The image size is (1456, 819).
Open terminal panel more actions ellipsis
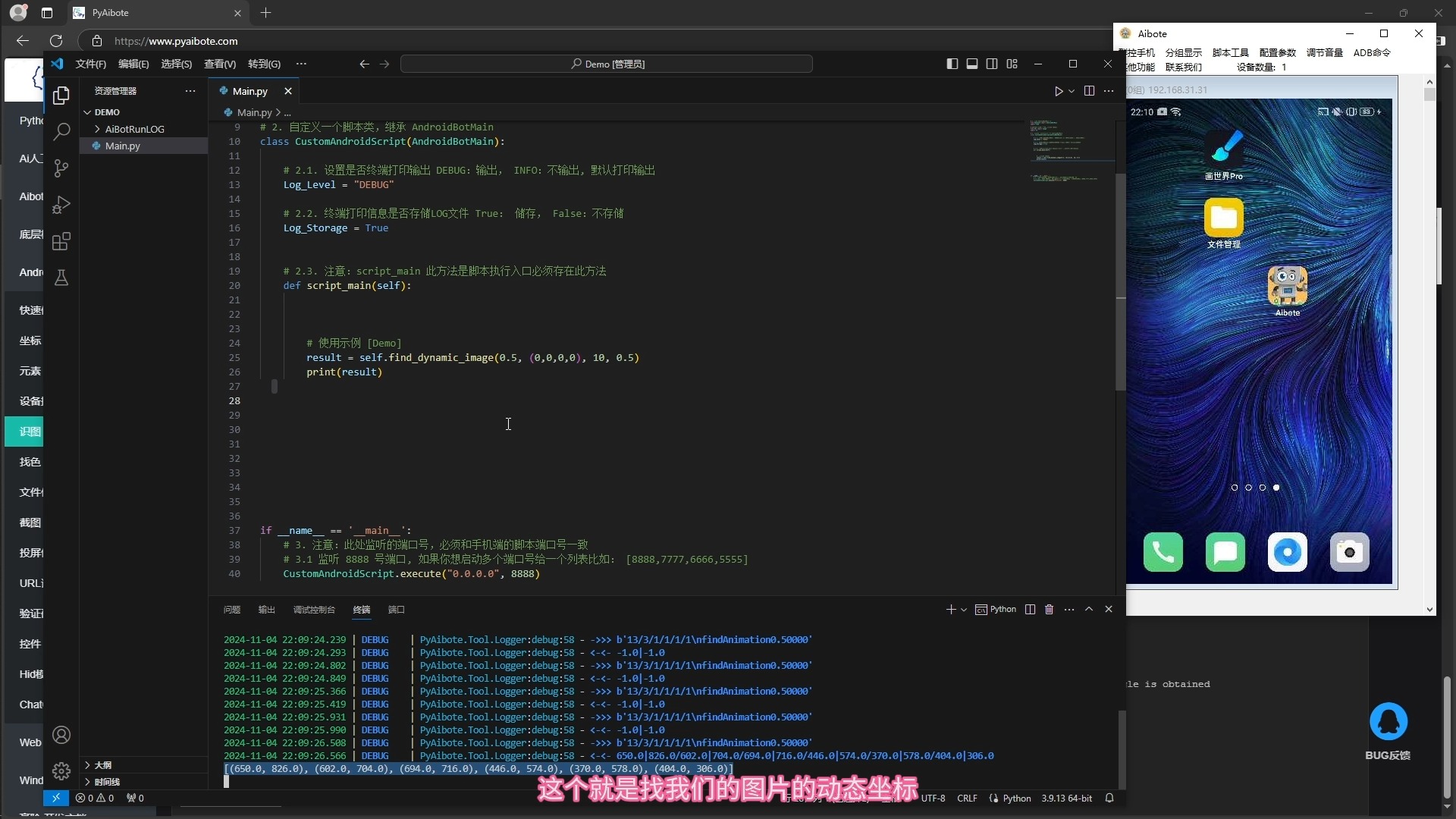tap(1069, 609)
